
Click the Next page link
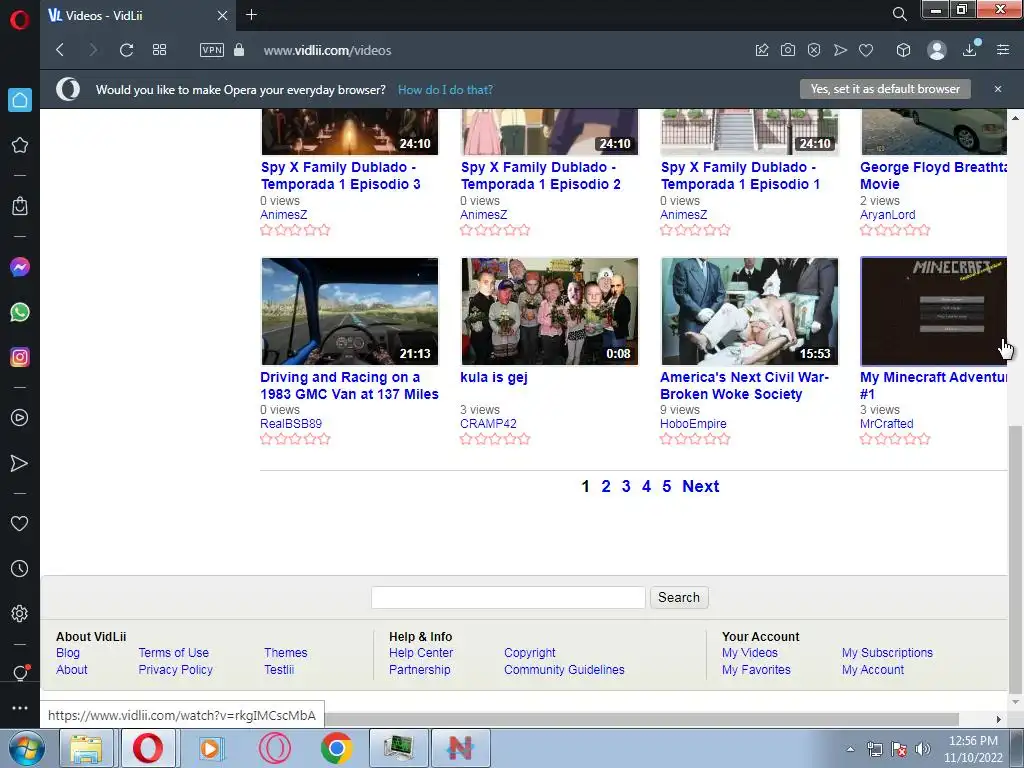700,487
